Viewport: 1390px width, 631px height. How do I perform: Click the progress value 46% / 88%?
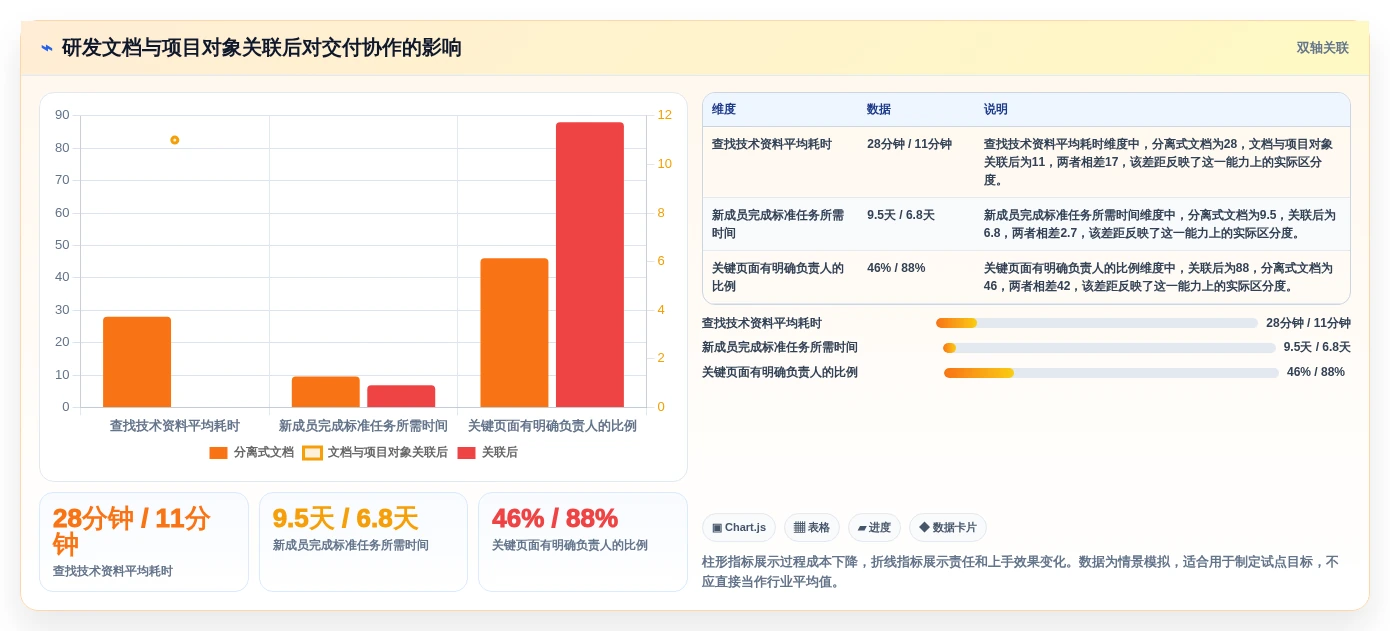click(1316, 372)
